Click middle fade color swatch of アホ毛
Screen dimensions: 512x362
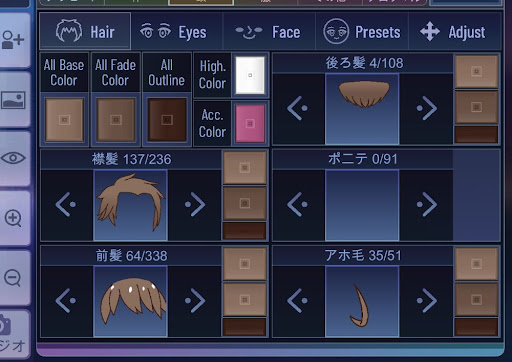click(476, 300)
